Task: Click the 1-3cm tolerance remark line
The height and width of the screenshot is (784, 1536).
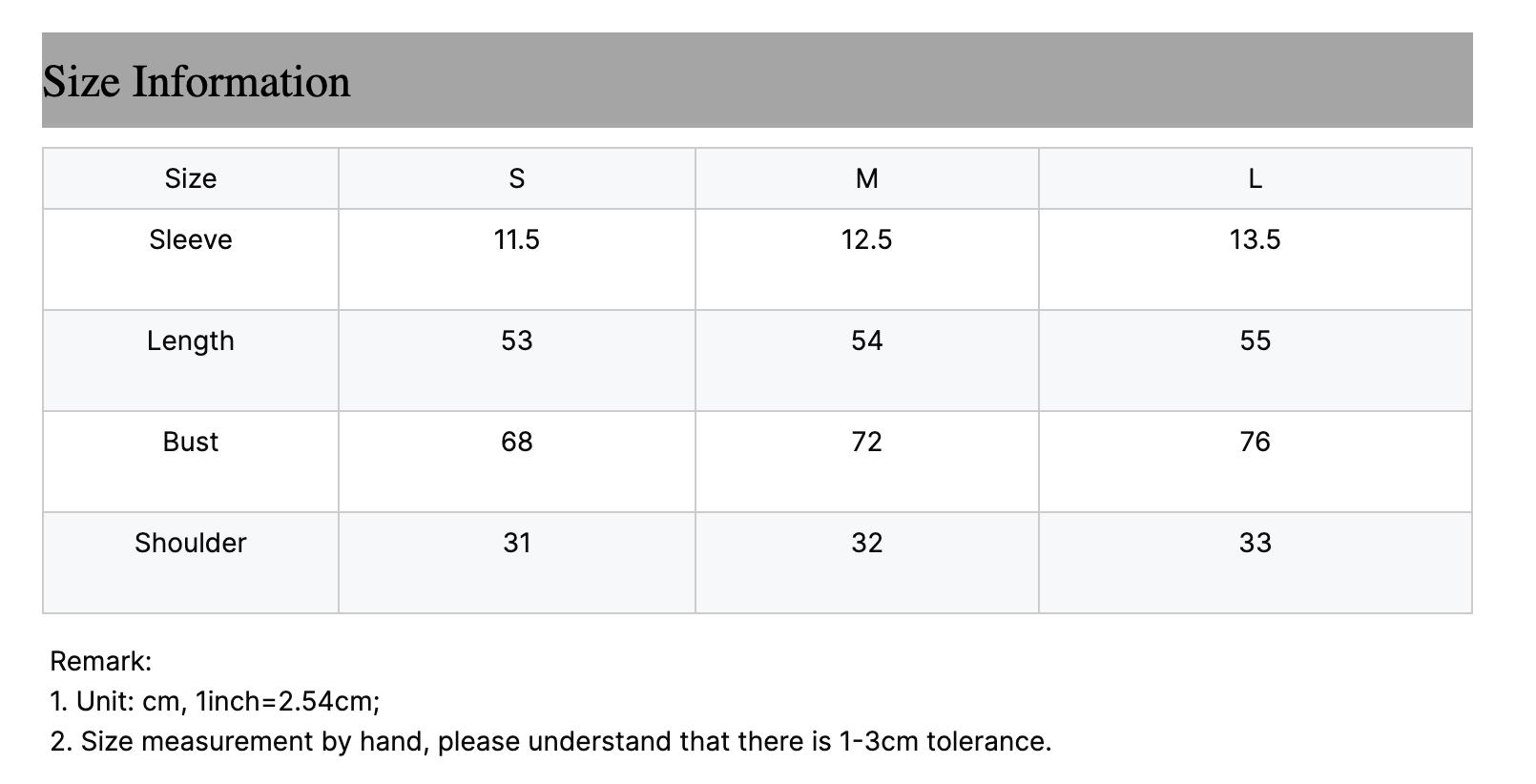Action: [550, 742]
